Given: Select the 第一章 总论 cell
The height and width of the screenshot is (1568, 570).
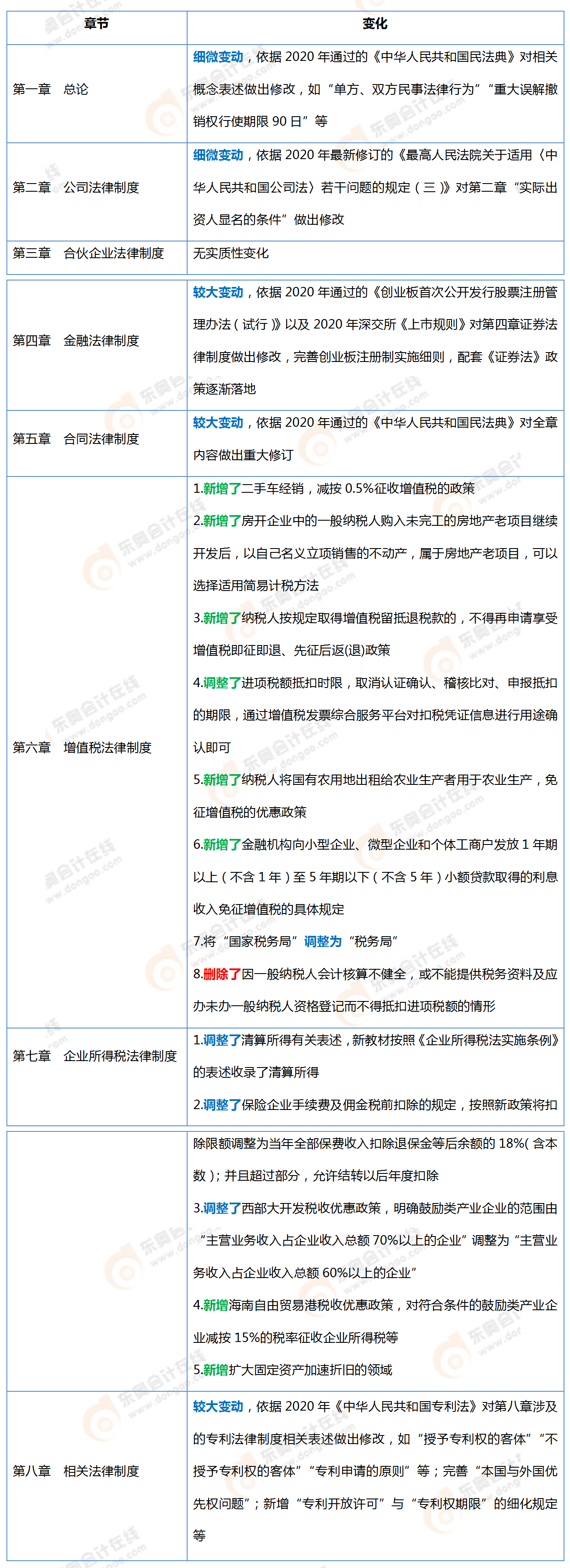Looking at the screenshot, I should pos(51,90).
